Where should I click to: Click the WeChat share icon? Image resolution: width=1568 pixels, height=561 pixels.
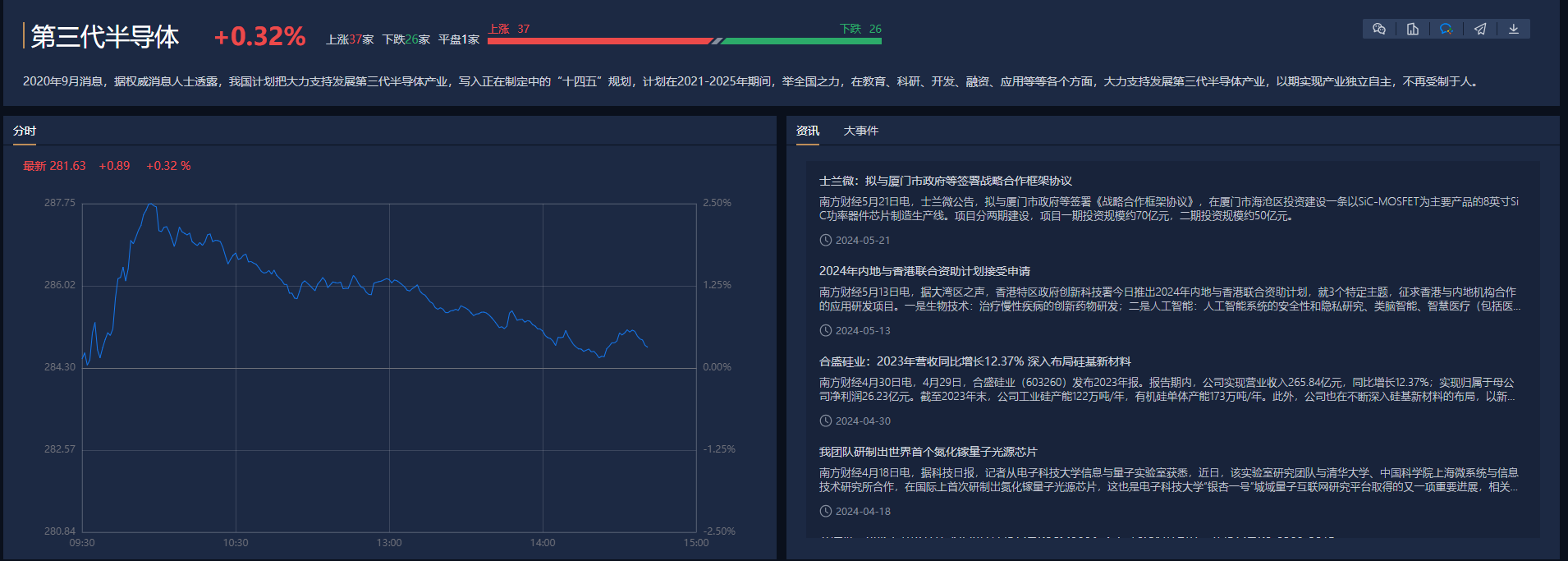pyautogui.click(x=1379, y=29)
